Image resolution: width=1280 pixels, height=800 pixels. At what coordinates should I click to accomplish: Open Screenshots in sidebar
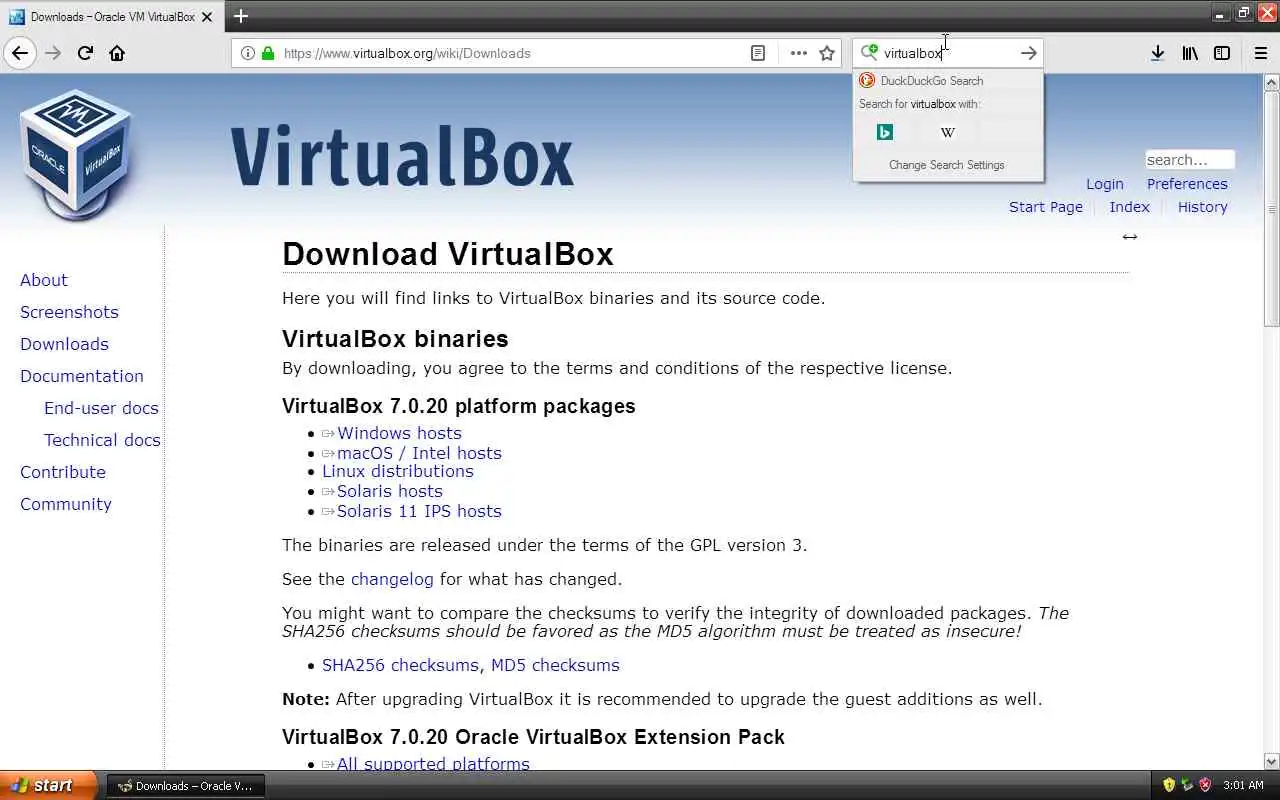point(69,312)
